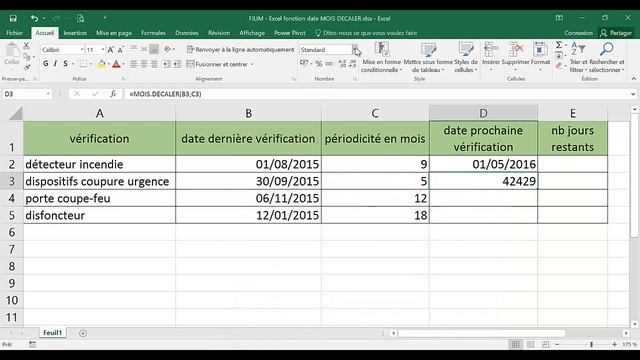Switch to the Insertion tab
Image resolution: width=640 pixels, height=360 pixels.
coord(75,33)
